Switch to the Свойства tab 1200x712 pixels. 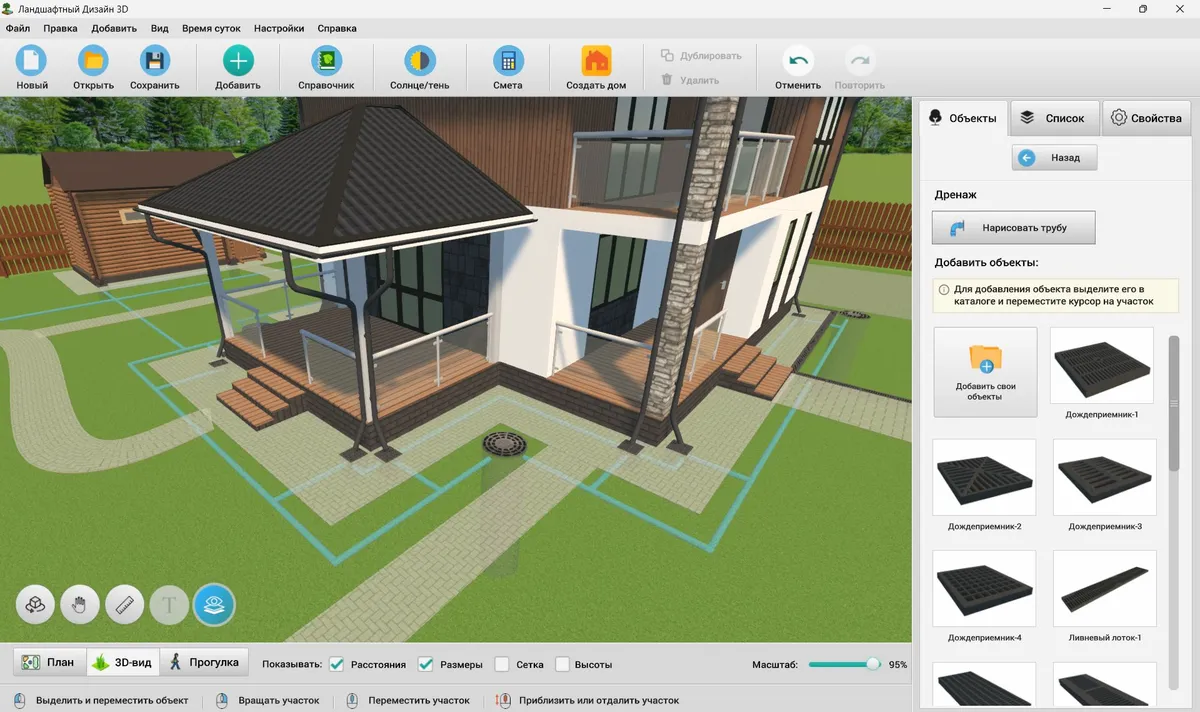pos(1147,118)
